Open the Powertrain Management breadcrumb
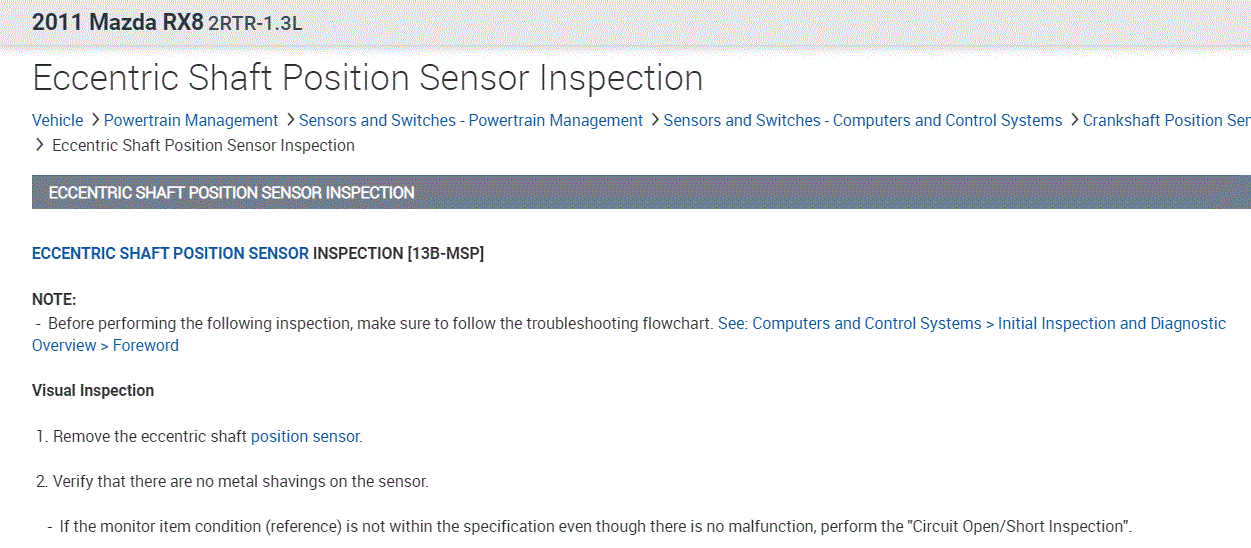Viewport: 1251px width, 548px height. 190,120
